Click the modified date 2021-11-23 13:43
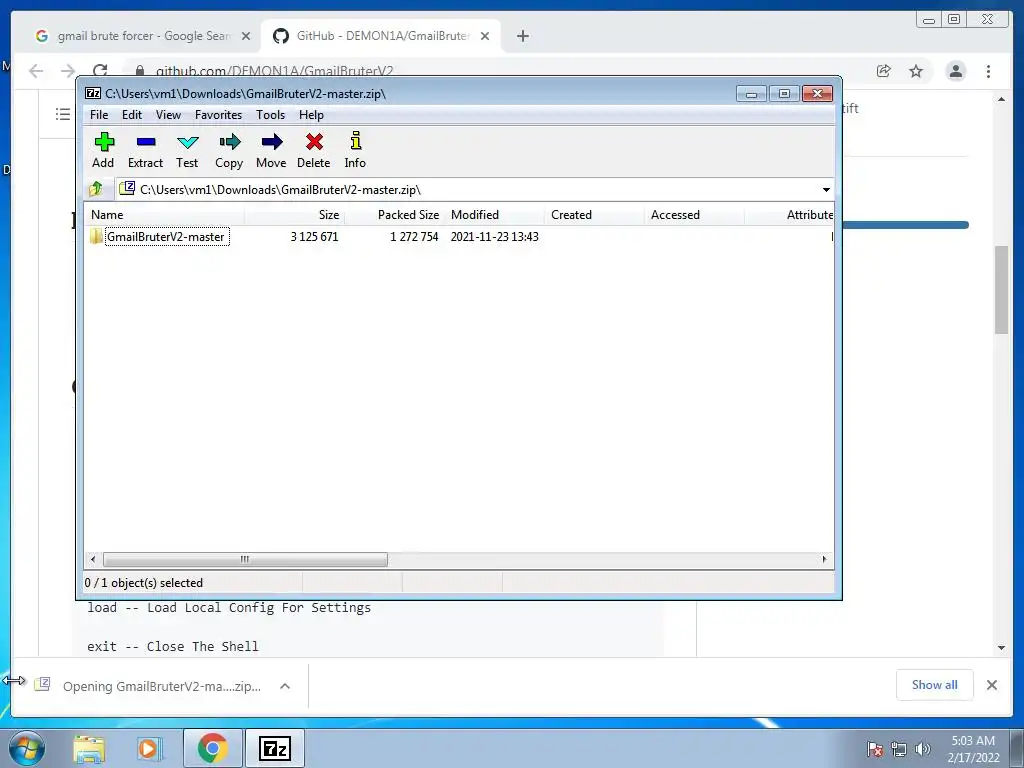 click(494, 236)
